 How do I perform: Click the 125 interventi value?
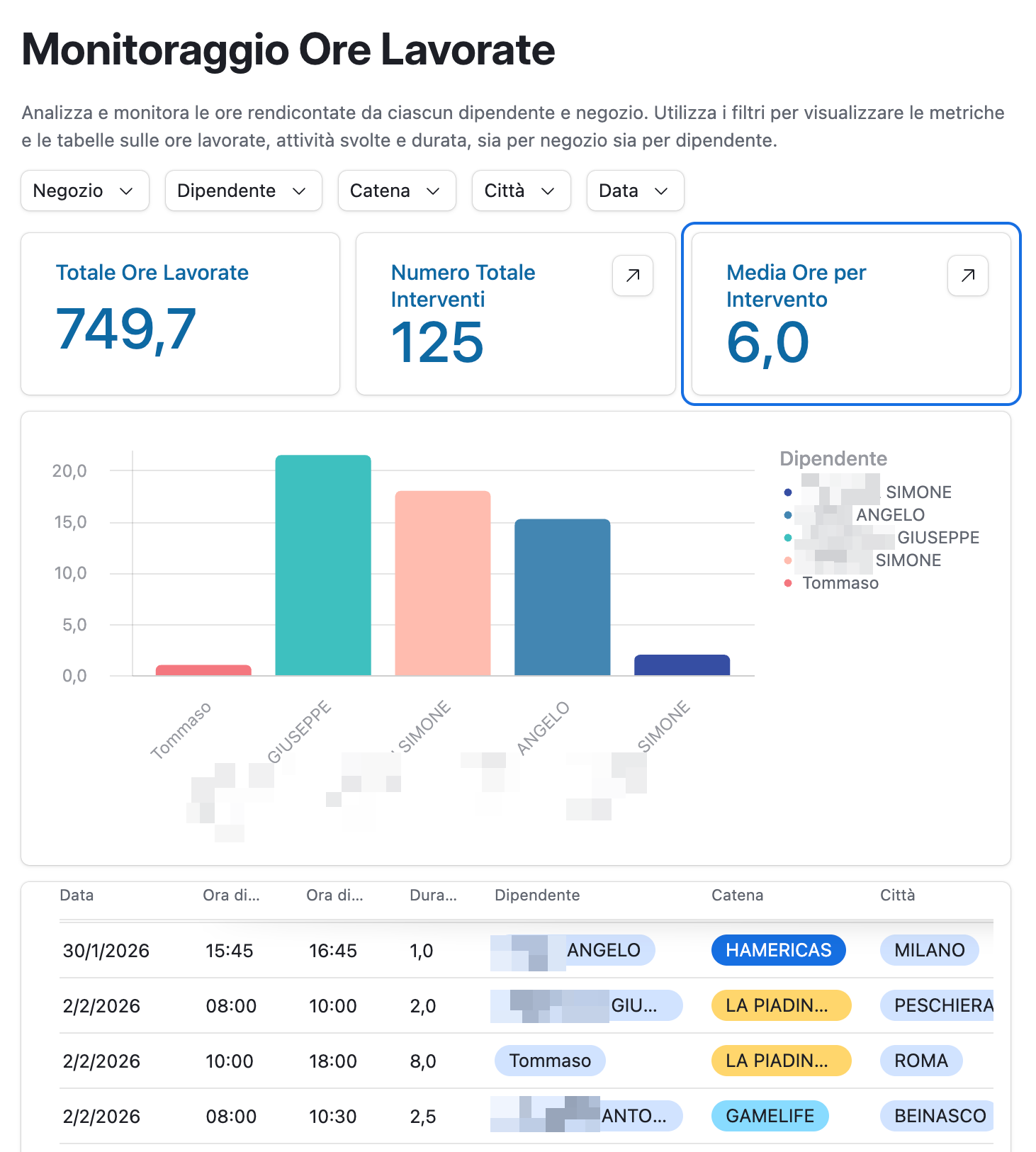437,343
